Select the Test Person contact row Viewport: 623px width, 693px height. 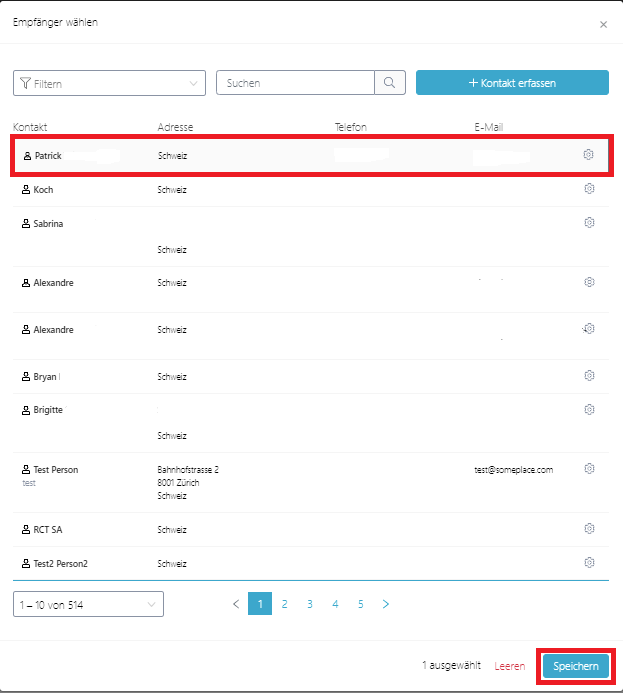(x=300, y=481)
